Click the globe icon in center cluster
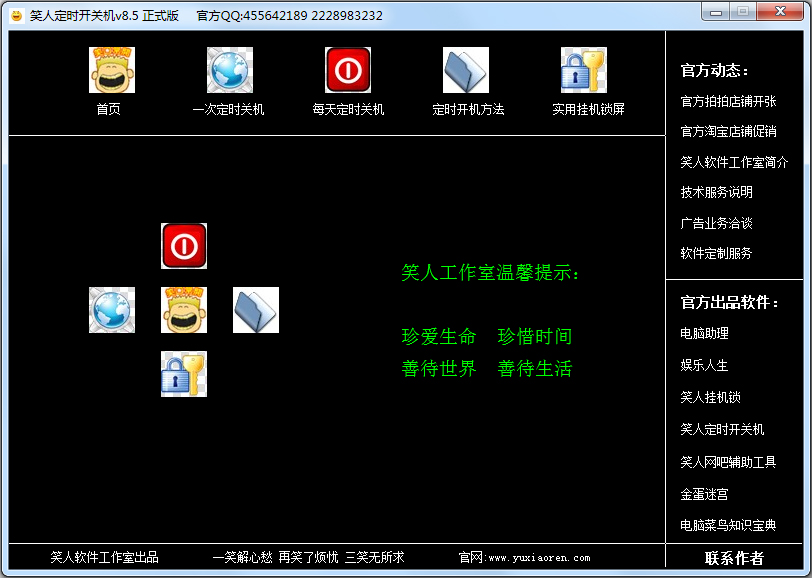812x578 pixels. pos(112,310)
